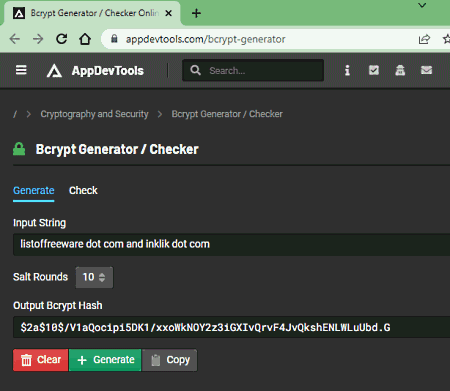Open the envelope contact icon

pyautogui.click(x=426, y=70)
